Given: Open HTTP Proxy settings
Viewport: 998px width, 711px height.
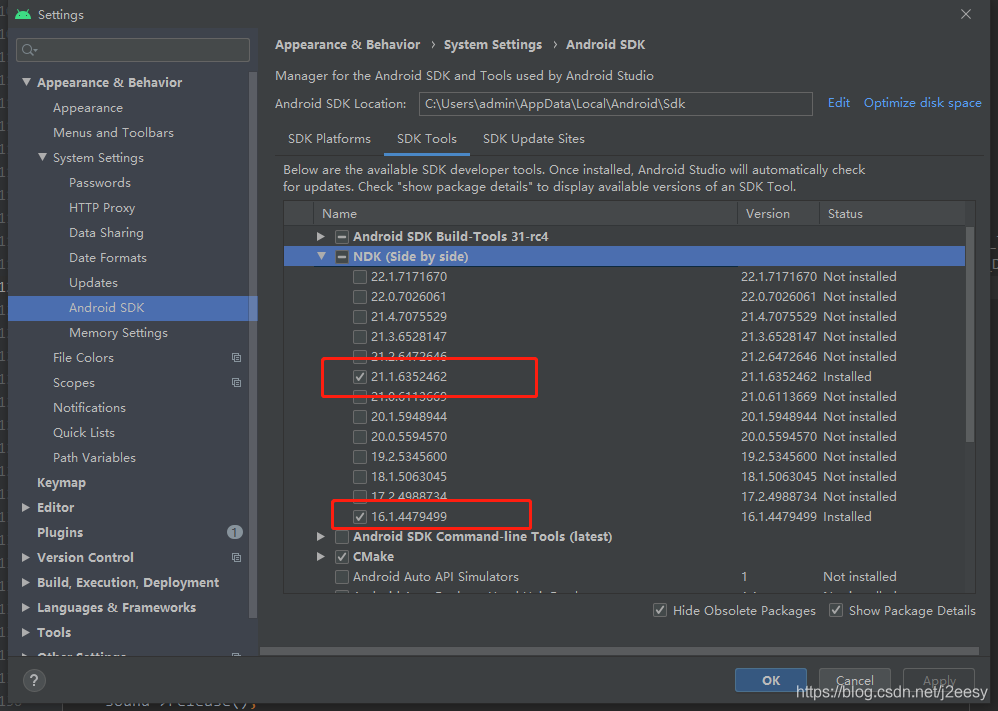Looking at the screenshot, I should tap(102, 208).
